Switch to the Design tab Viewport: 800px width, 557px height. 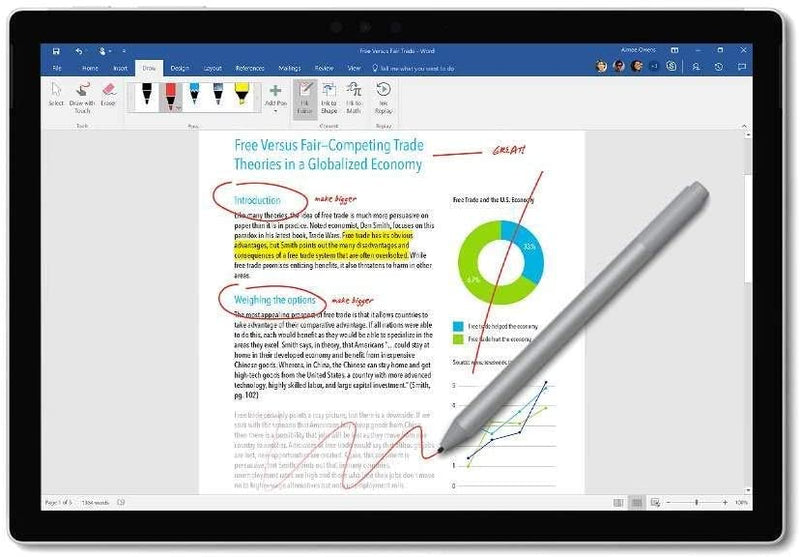pyautogui.click(x=179, y=68)
